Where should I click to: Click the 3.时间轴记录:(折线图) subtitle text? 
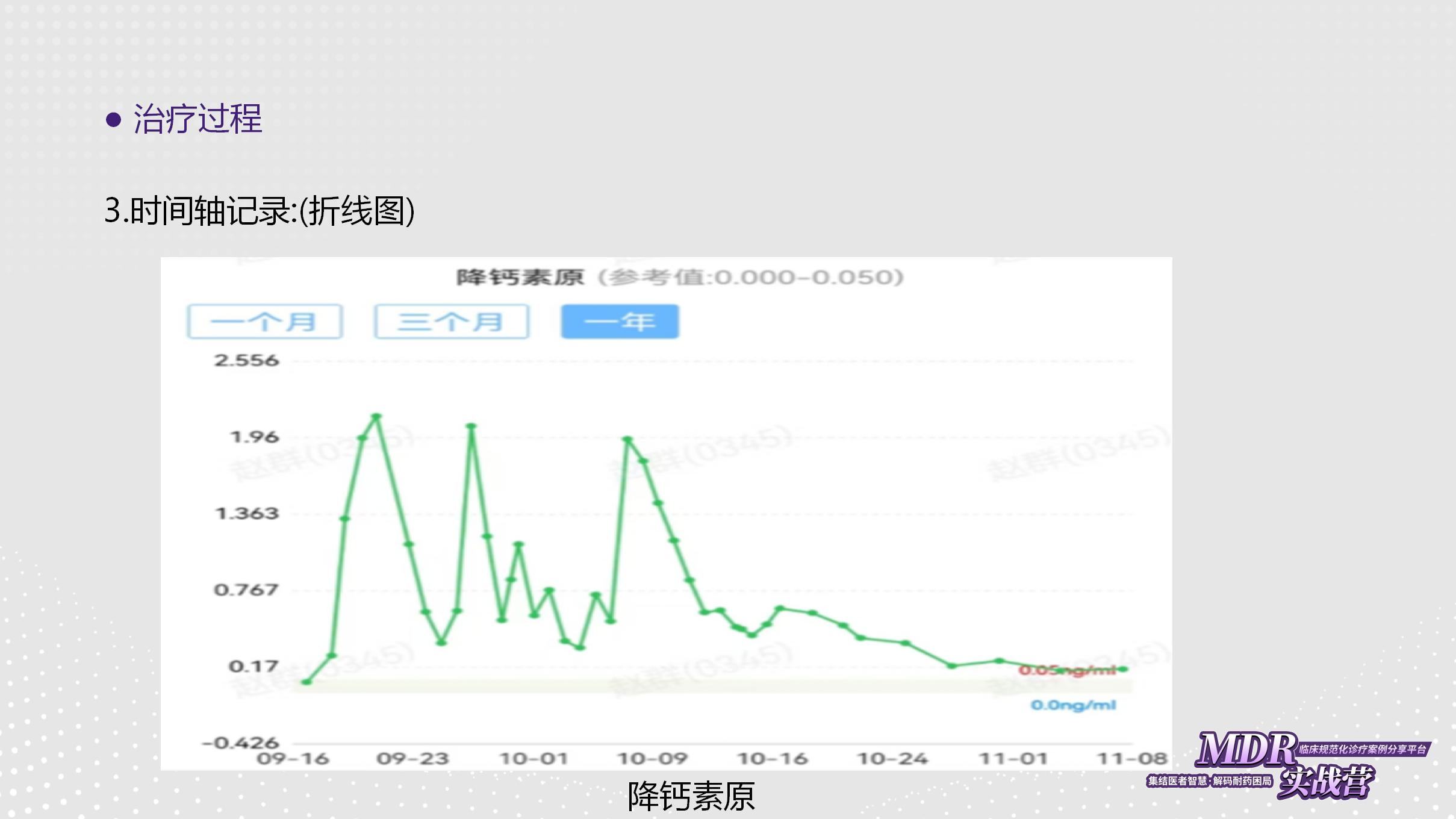[x=260, y=211]
